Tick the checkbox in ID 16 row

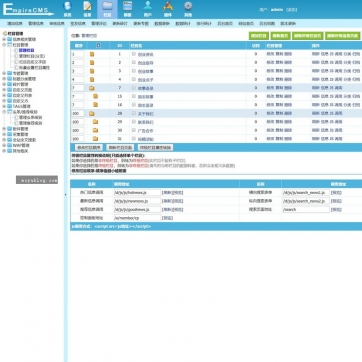(x=134, y=105)
